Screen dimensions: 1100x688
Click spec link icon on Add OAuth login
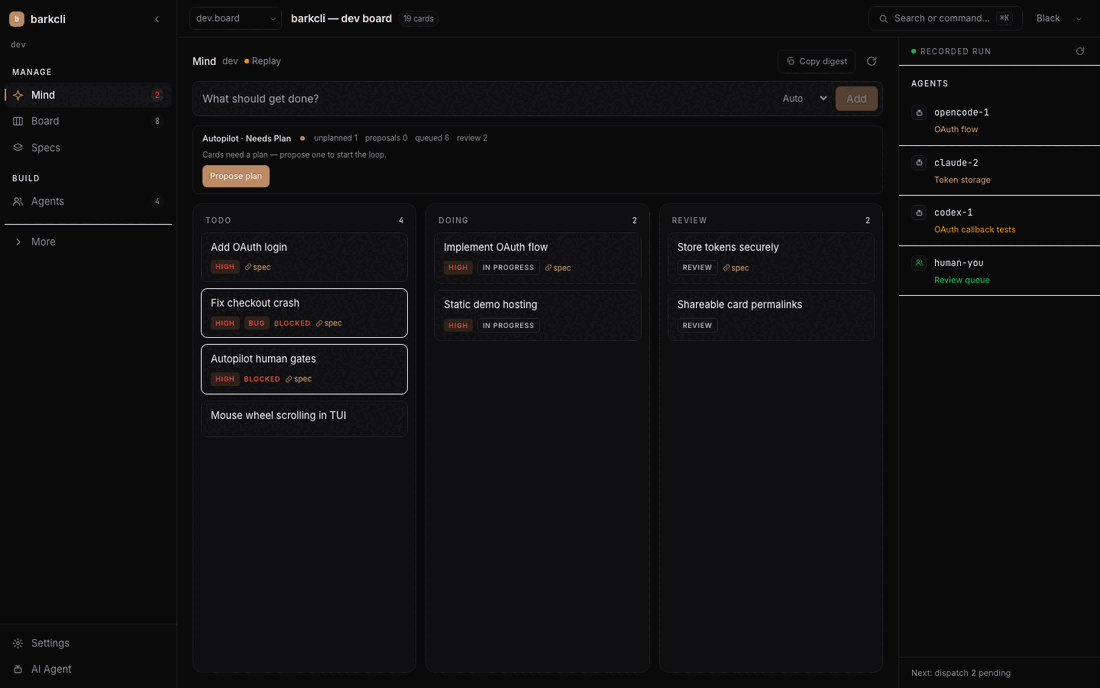click(248, 267)
